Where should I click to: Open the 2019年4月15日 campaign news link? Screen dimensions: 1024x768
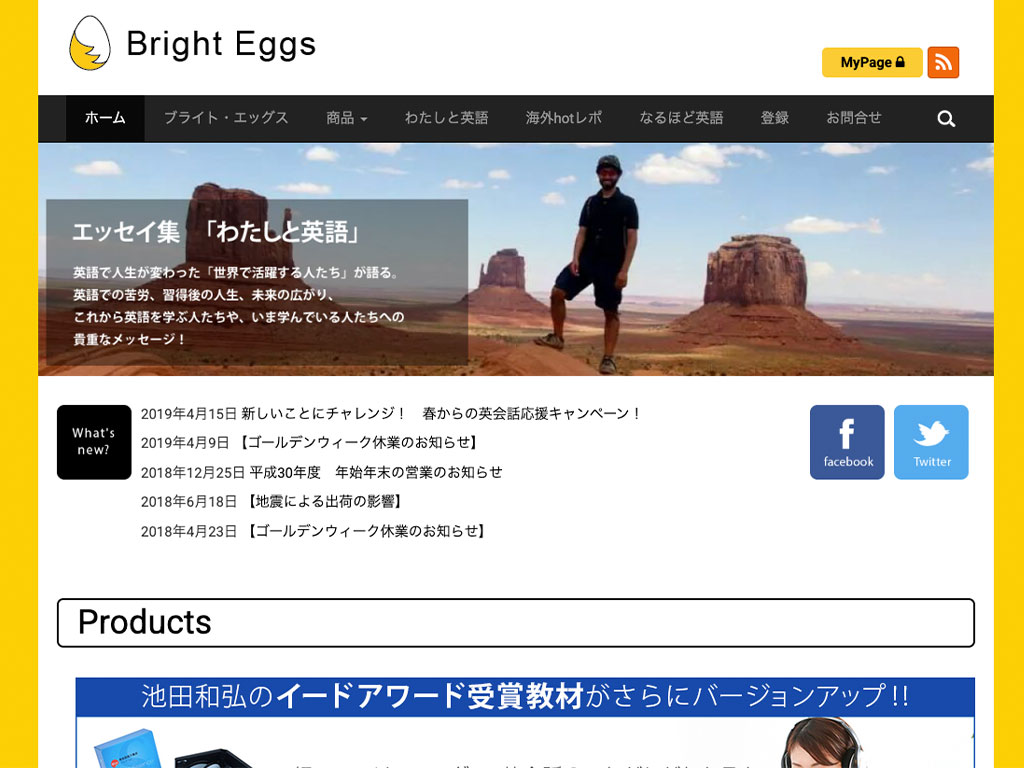click(391, 413)
